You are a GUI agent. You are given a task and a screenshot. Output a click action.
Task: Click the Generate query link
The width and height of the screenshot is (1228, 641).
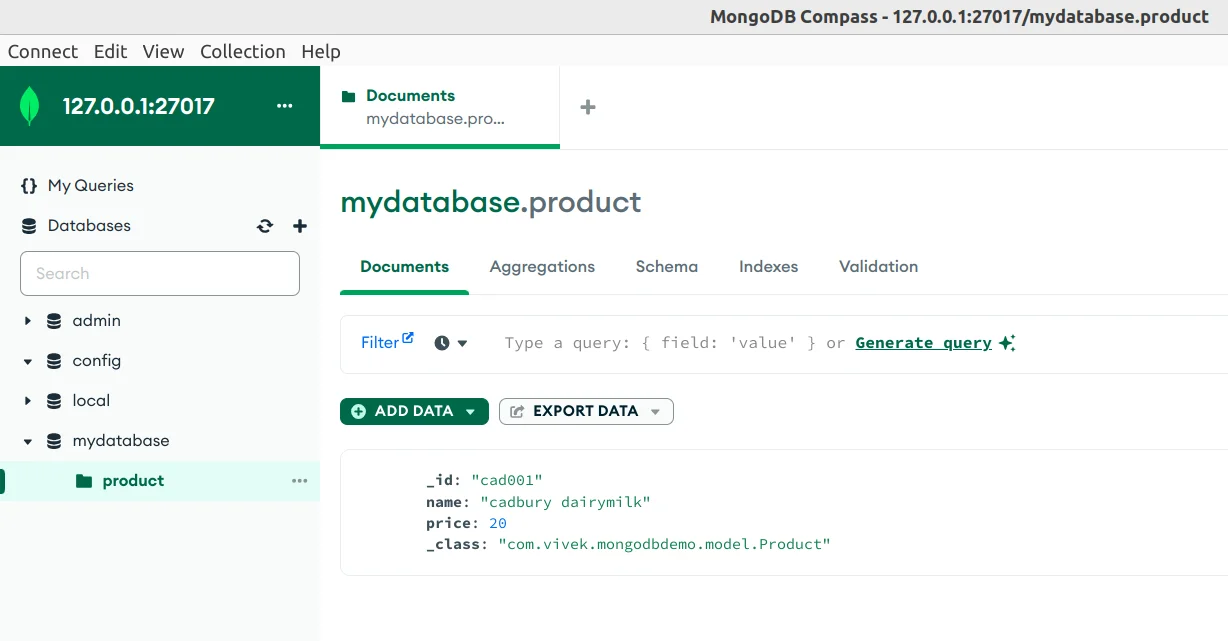pos(924,343)
